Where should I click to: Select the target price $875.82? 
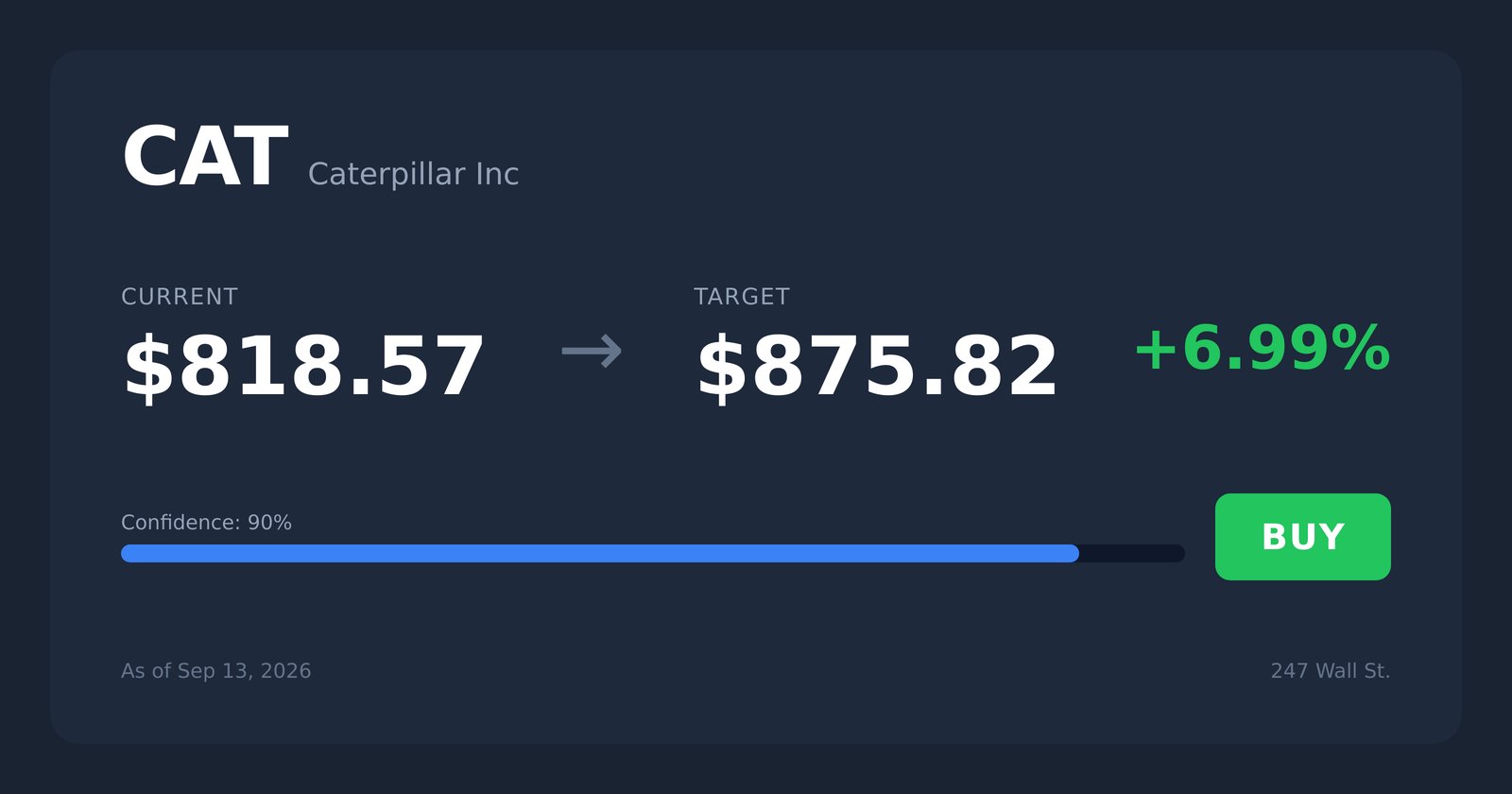click(877, 367)
